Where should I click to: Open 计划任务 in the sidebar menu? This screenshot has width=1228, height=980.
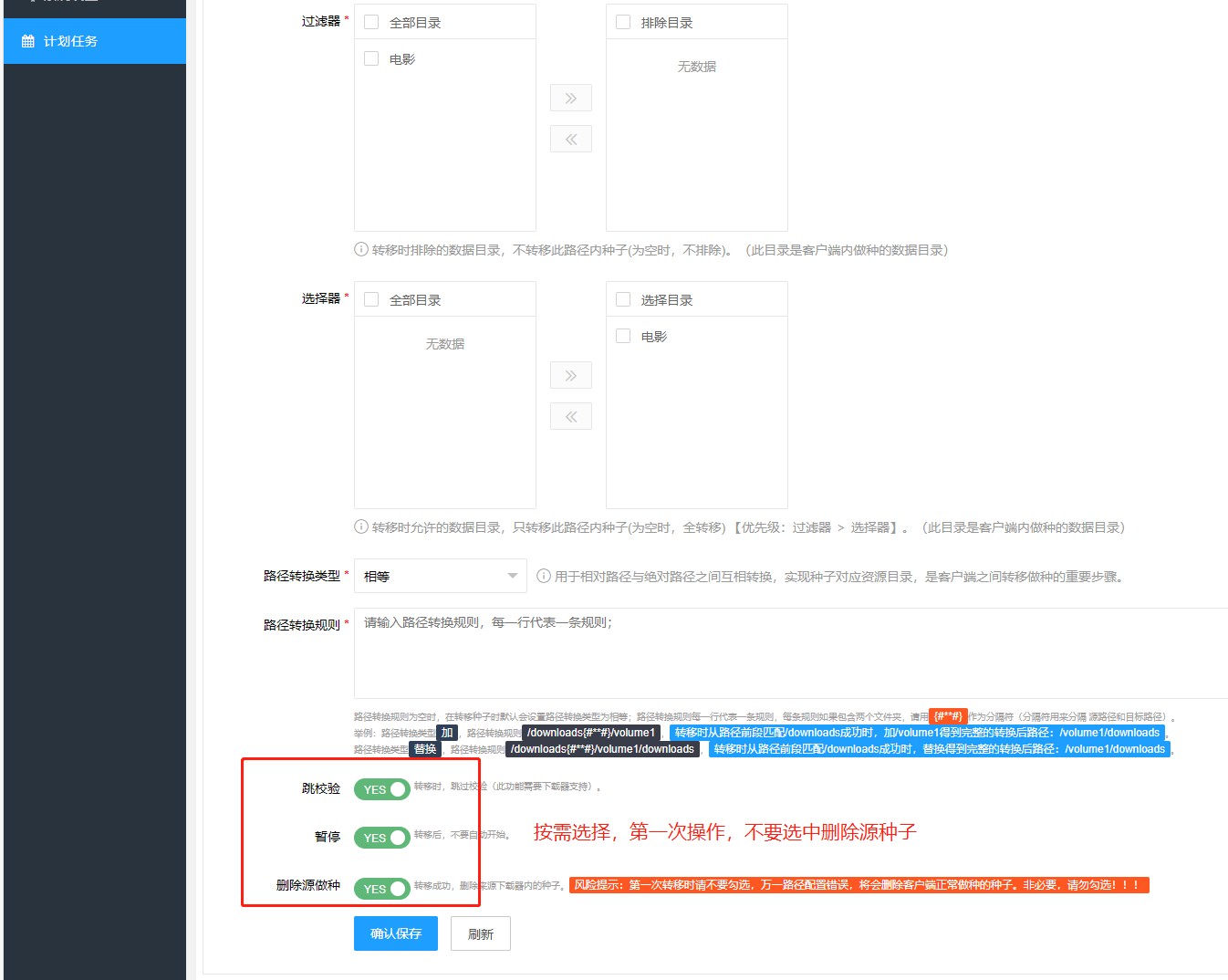point(71,41)
